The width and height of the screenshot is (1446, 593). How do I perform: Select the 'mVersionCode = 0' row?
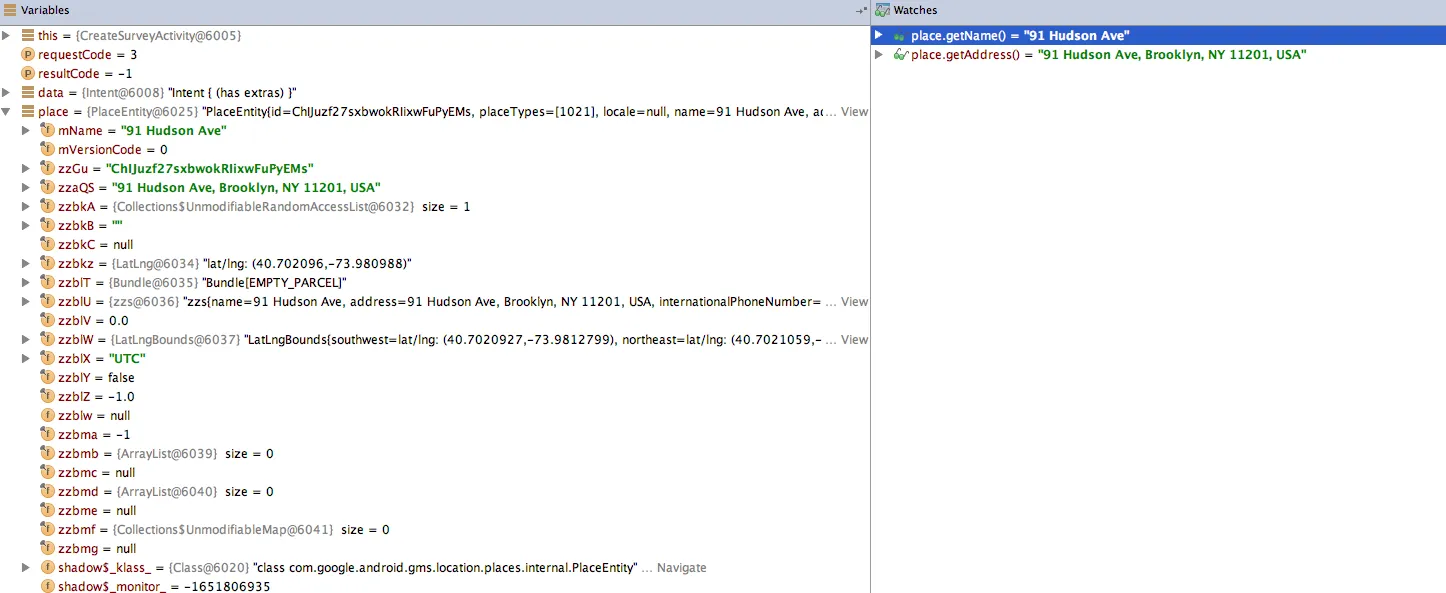(435, 149)
